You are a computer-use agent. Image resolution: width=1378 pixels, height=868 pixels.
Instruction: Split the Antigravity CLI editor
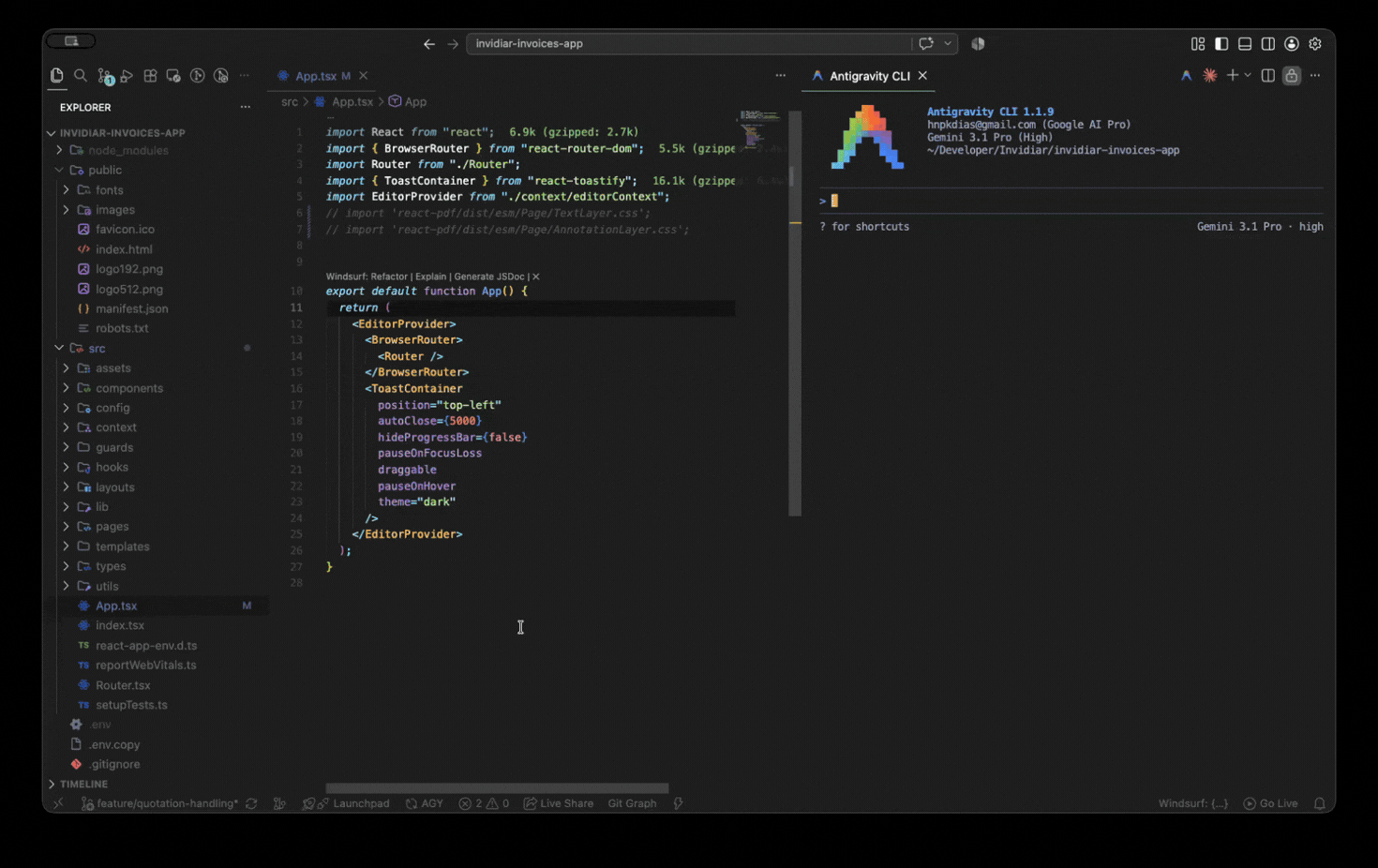click(x=1268, y=76)
